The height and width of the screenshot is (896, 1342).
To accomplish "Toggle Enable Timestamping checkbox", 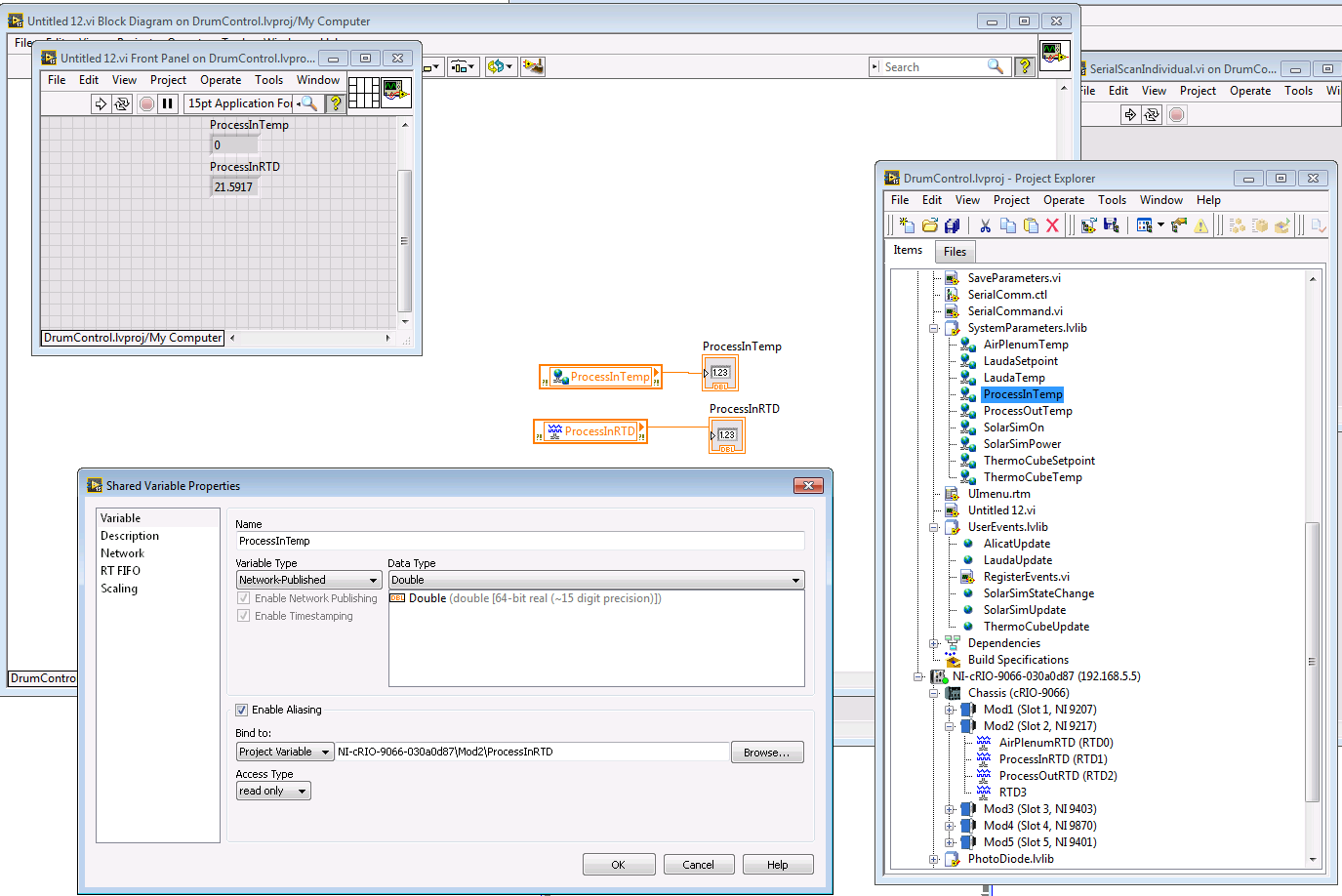I will pyautogui.click(x=243, y=616).
